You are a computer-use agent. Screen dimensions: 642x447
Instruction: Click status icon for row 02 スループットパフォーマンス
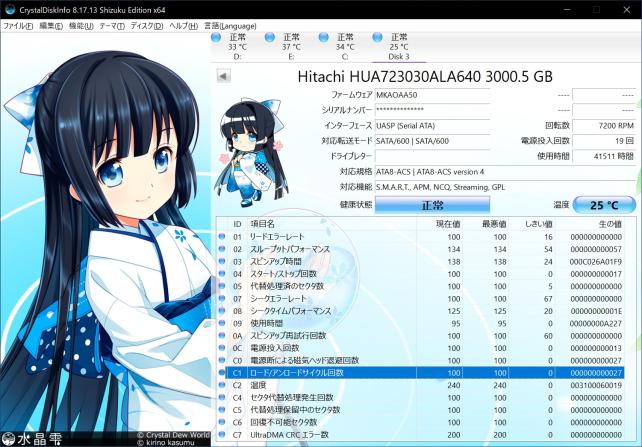[x=222, y=248]
